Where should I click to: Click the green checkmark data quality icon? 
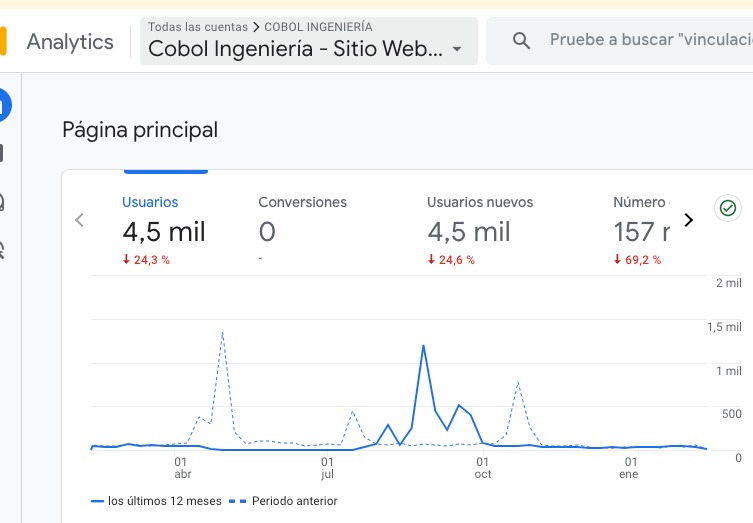pyautogui.click(x=728, y=208)
